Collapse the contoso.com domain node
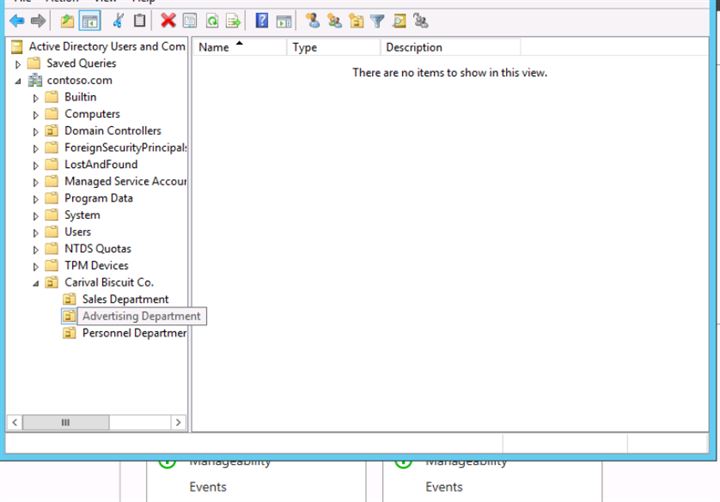This screenshot has height=502, width=720. [x=19, y=81]
